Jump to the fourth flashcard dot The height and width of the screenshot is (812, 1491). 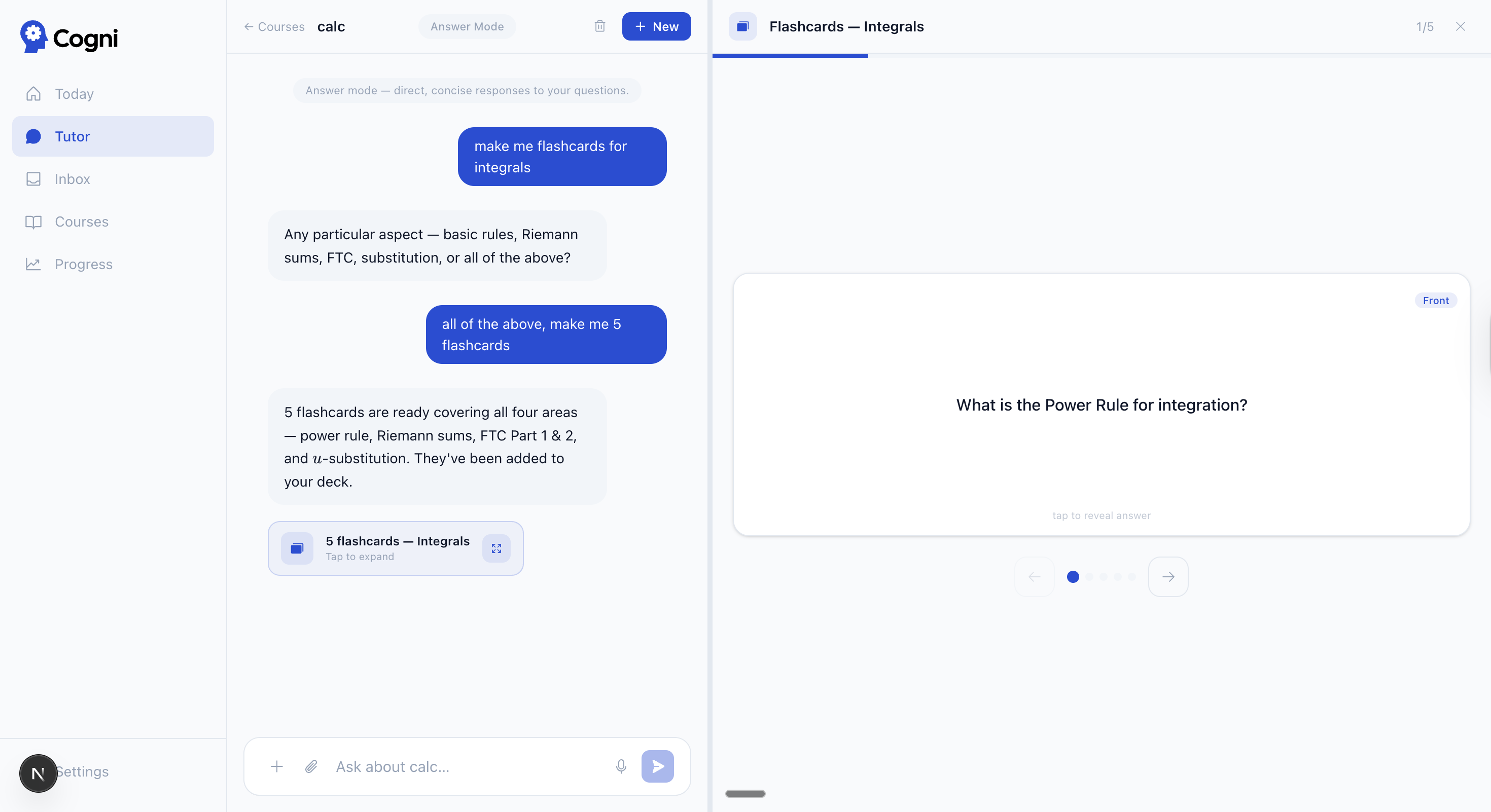(1118, 577)
